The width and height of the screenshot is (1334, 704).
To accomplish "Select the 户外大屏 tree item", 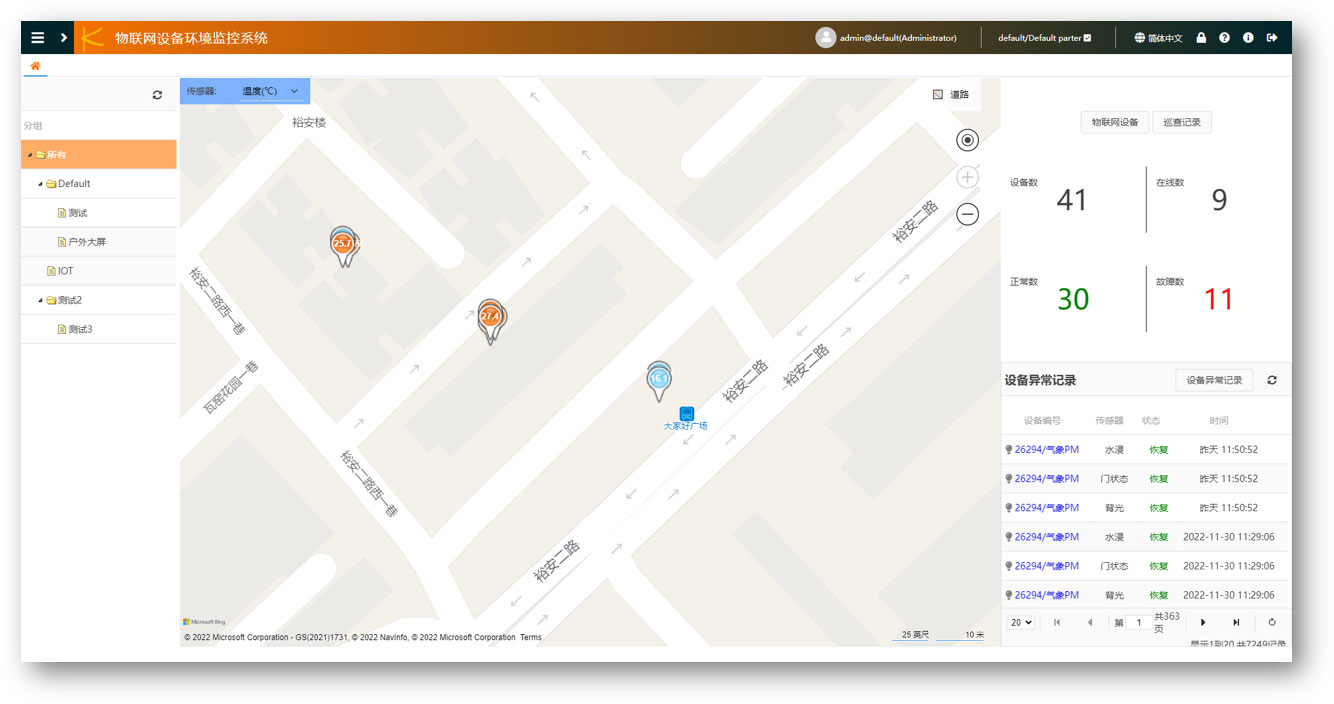I will [x=85, y=242].
